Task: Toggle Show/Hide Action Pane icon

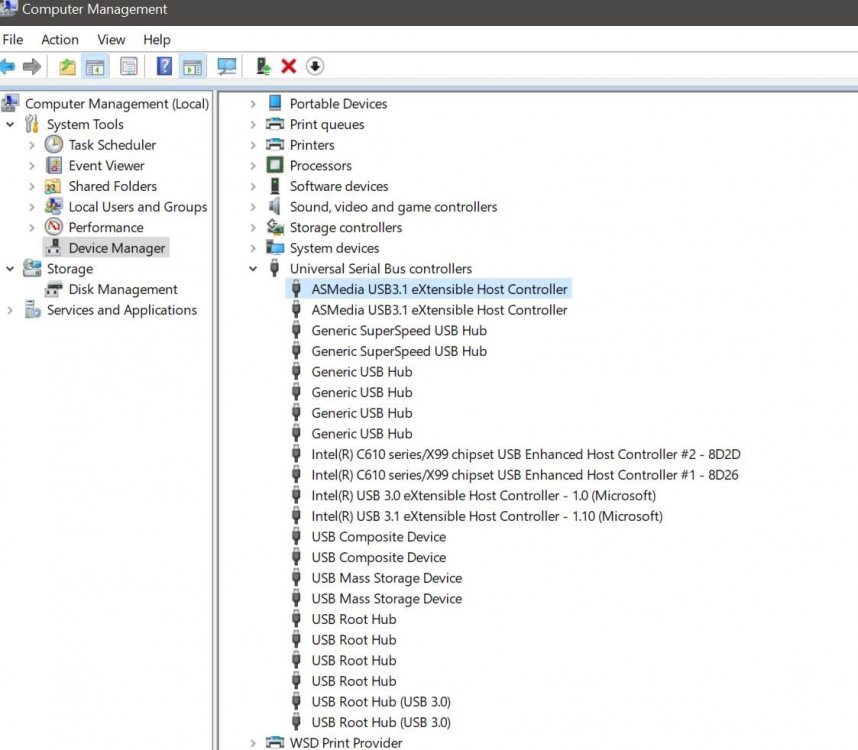Action: click(x=192, y=67)
